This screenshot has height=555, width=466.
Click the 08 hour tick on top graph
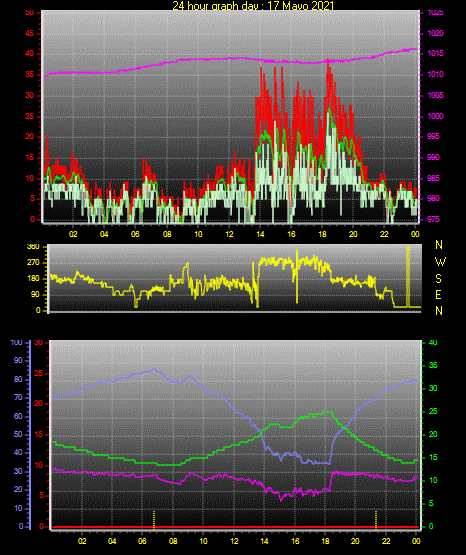coord(167,234)
